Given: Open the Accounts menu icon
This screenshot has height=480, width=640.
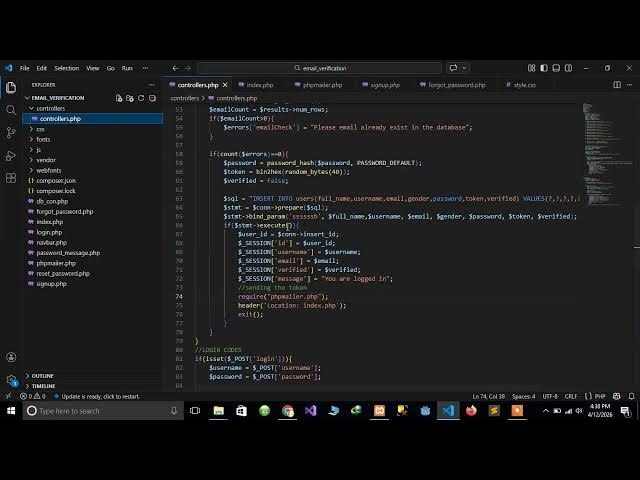Looking at the screenshot, I should [11, 357].
